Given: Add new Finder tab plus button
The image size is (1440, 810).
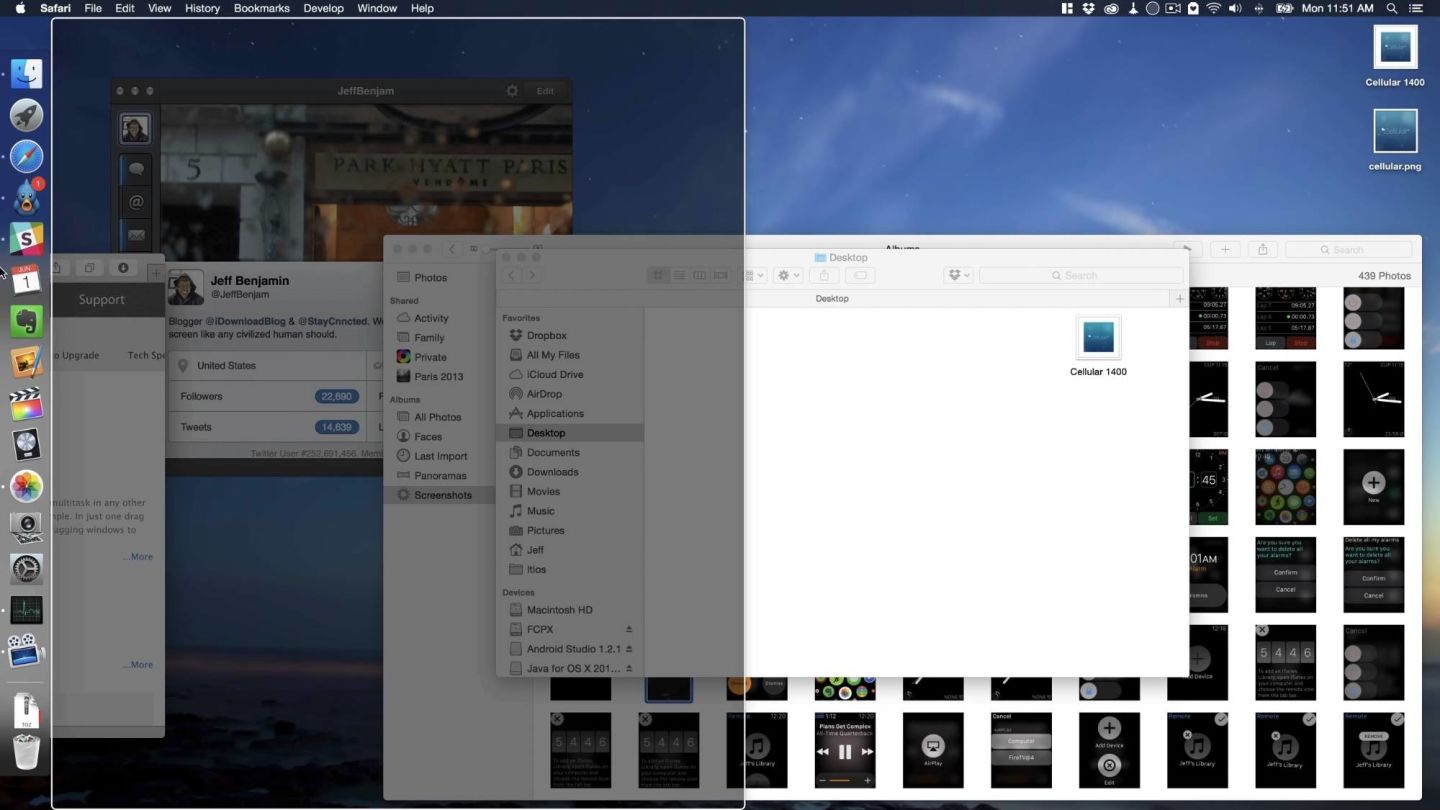Looking at the screenshot, I should [x=1180, y=298].
